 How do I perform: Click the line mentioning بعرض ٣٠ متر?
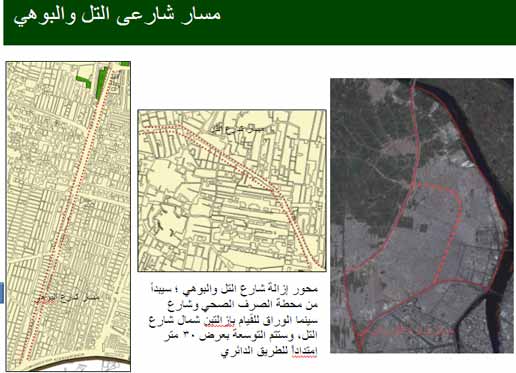[x=241, y=335]
